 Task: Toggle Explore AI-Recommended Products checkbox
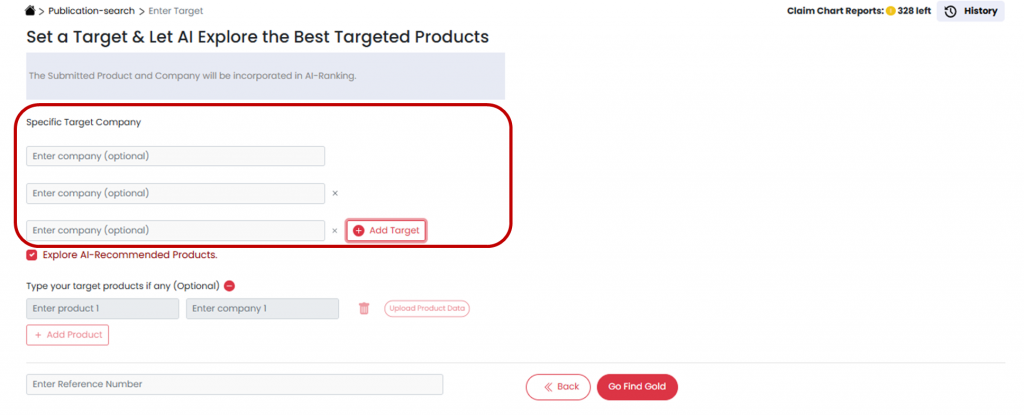(x=31, y=255)
